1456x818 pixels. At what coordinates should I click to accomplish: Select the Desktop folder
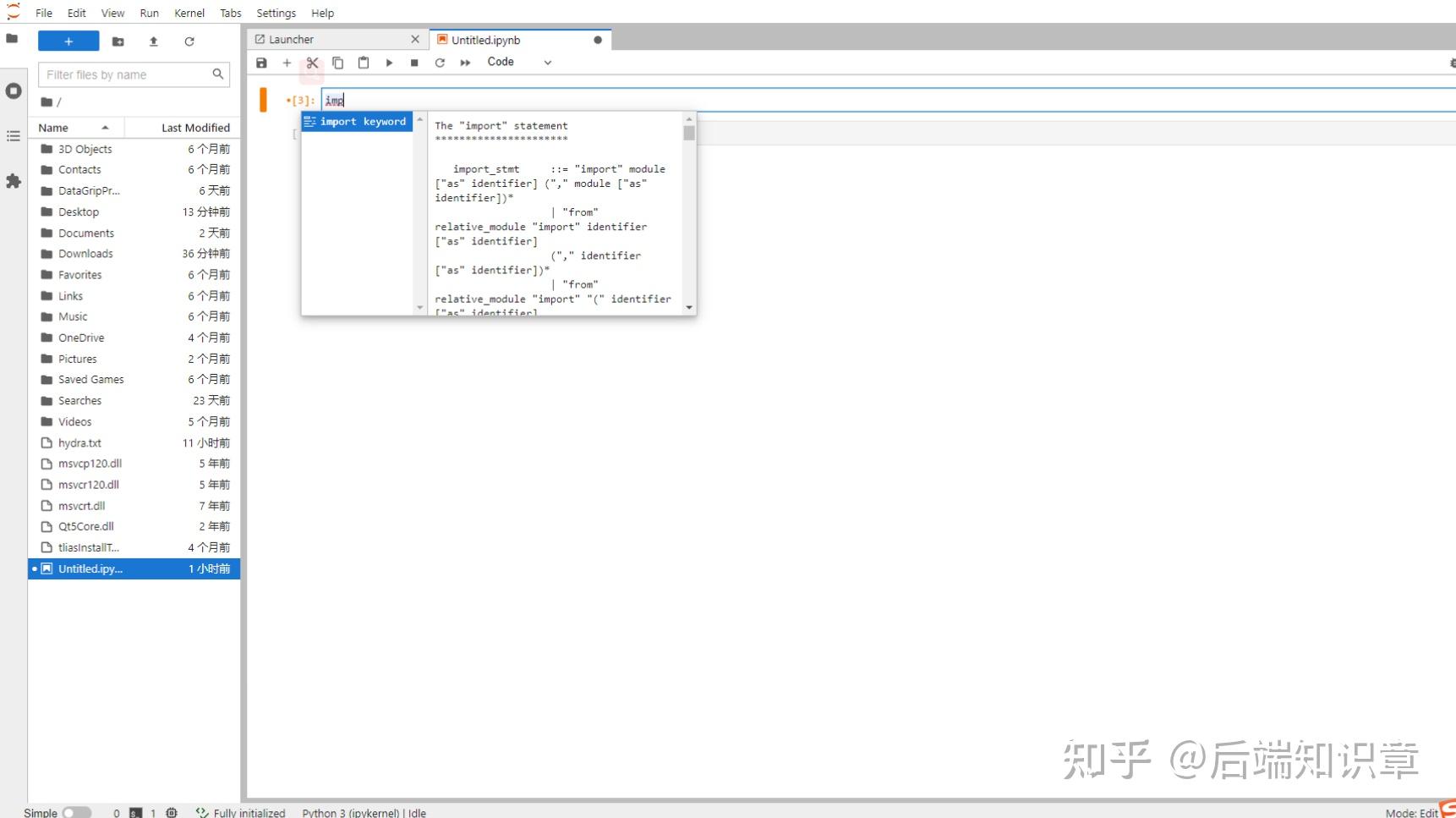pos(134,212)
